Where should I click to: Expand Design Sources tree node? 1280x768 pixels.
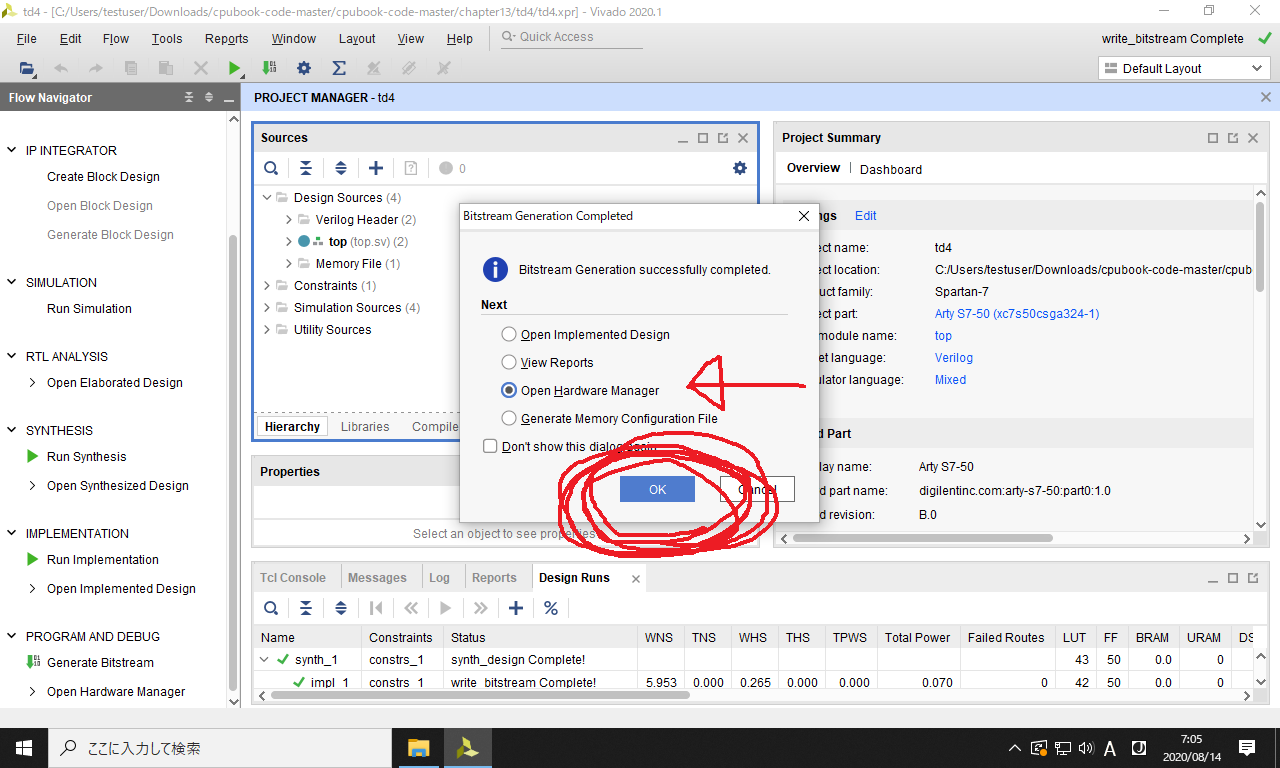pos(267,198)
